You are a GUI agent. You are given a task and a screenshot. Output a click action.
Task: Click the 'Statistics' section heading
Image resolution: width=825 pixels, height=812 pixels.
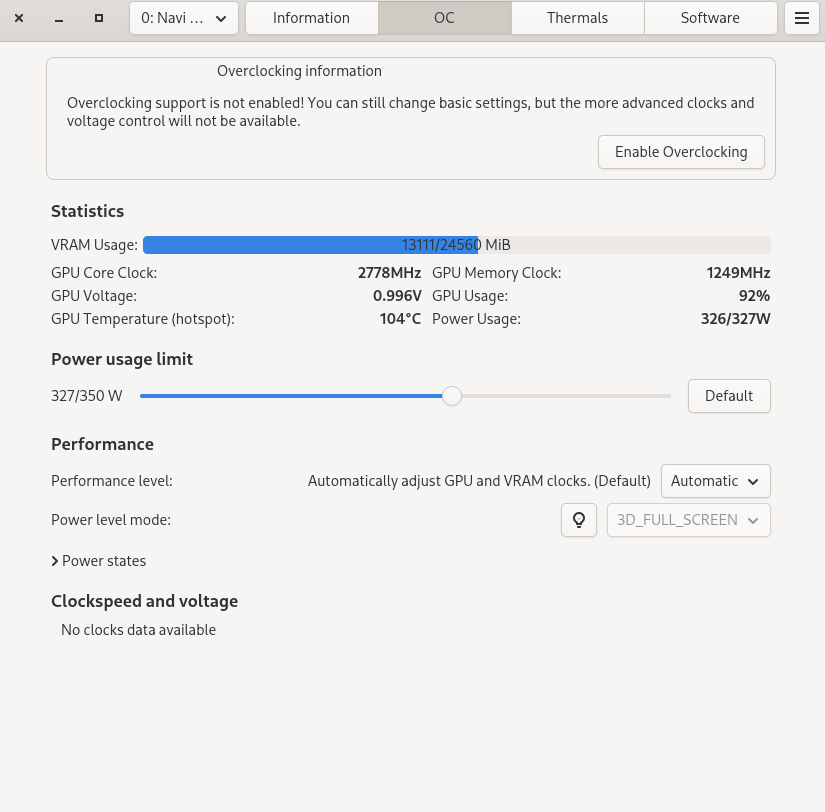[87, 211]
